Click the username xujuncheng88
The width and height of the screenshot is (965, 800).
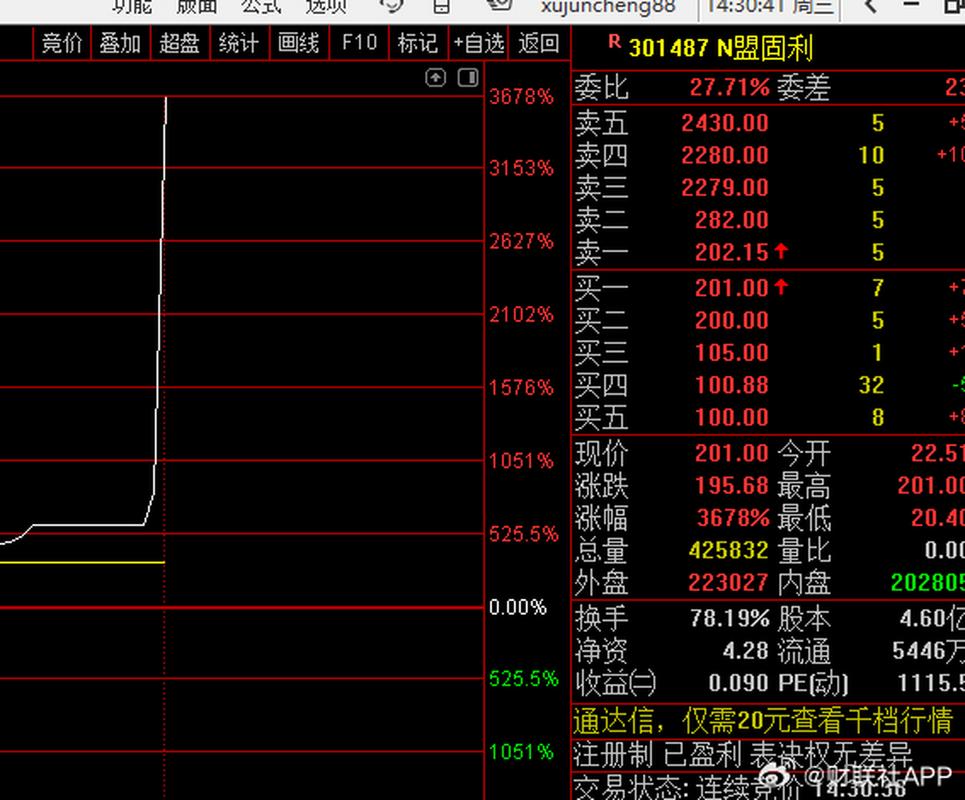click(x=608, y=6)
